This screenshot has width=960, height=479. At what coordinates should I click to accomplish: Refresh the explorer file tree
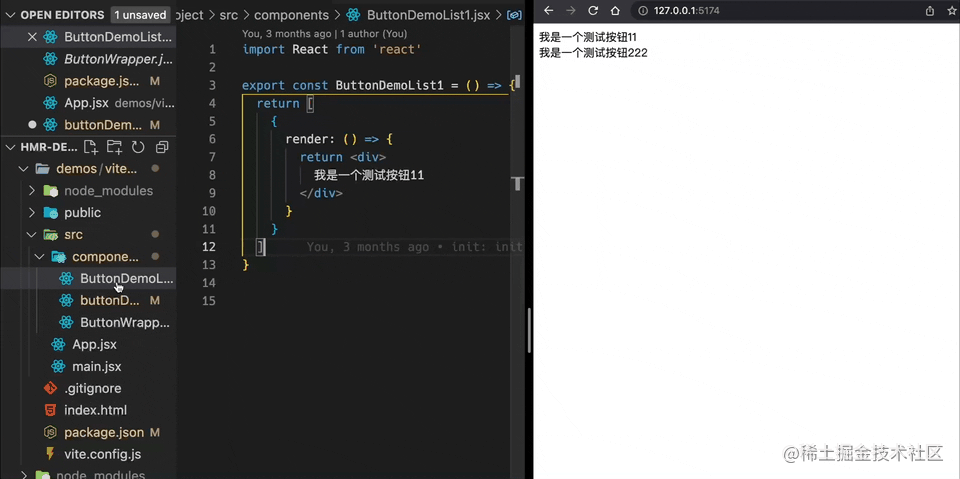click(138, 147)
